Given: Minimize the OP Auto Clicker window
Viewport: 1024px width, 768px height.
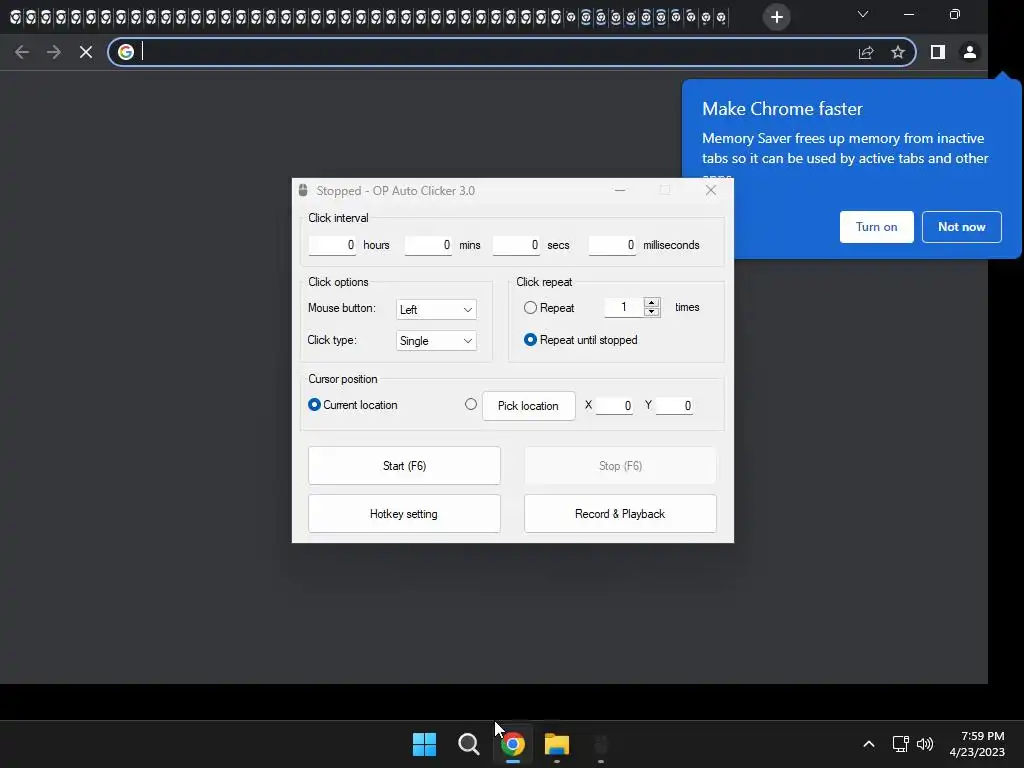Looking at the screenshot, I should [x=620, y=190].
